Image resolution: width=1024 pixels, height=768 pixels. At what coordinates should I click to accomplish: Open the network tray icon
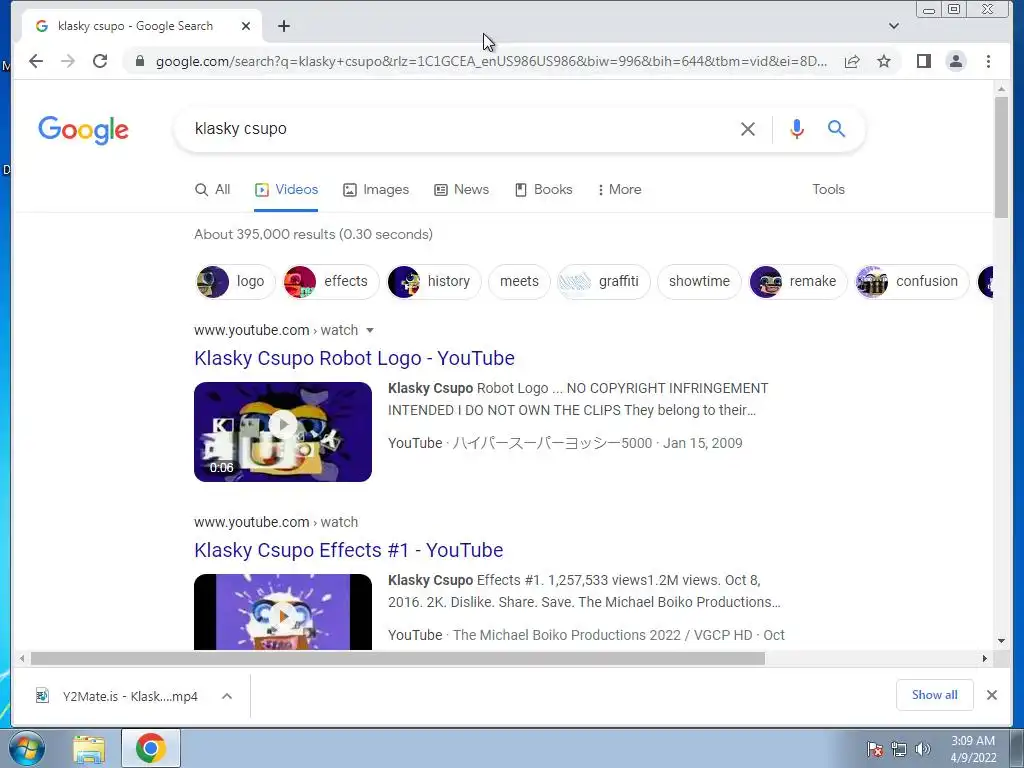pos(899,749)
